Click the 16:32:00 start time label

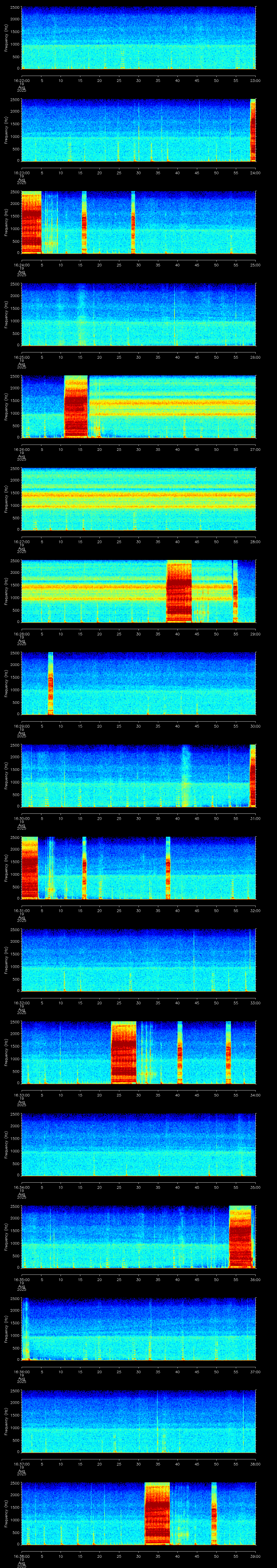pos(21,1003)
